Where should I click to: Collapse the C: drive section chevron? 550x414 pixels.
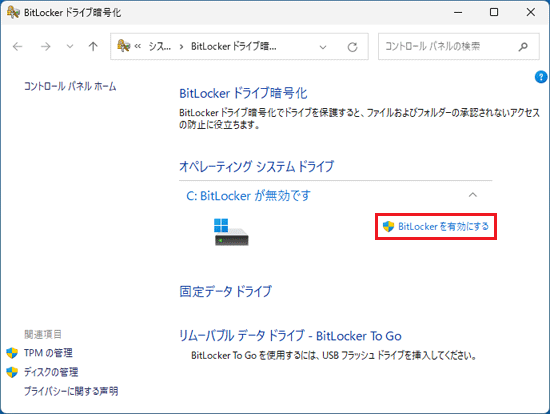[x=473, y=195]
